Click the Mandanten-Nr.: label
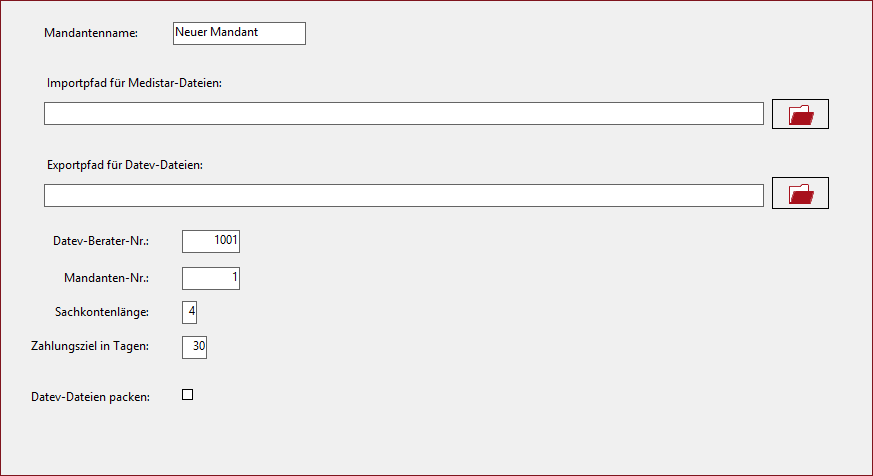Image resolution: width=873 pixels, height=476 pixels. point(107,278)
